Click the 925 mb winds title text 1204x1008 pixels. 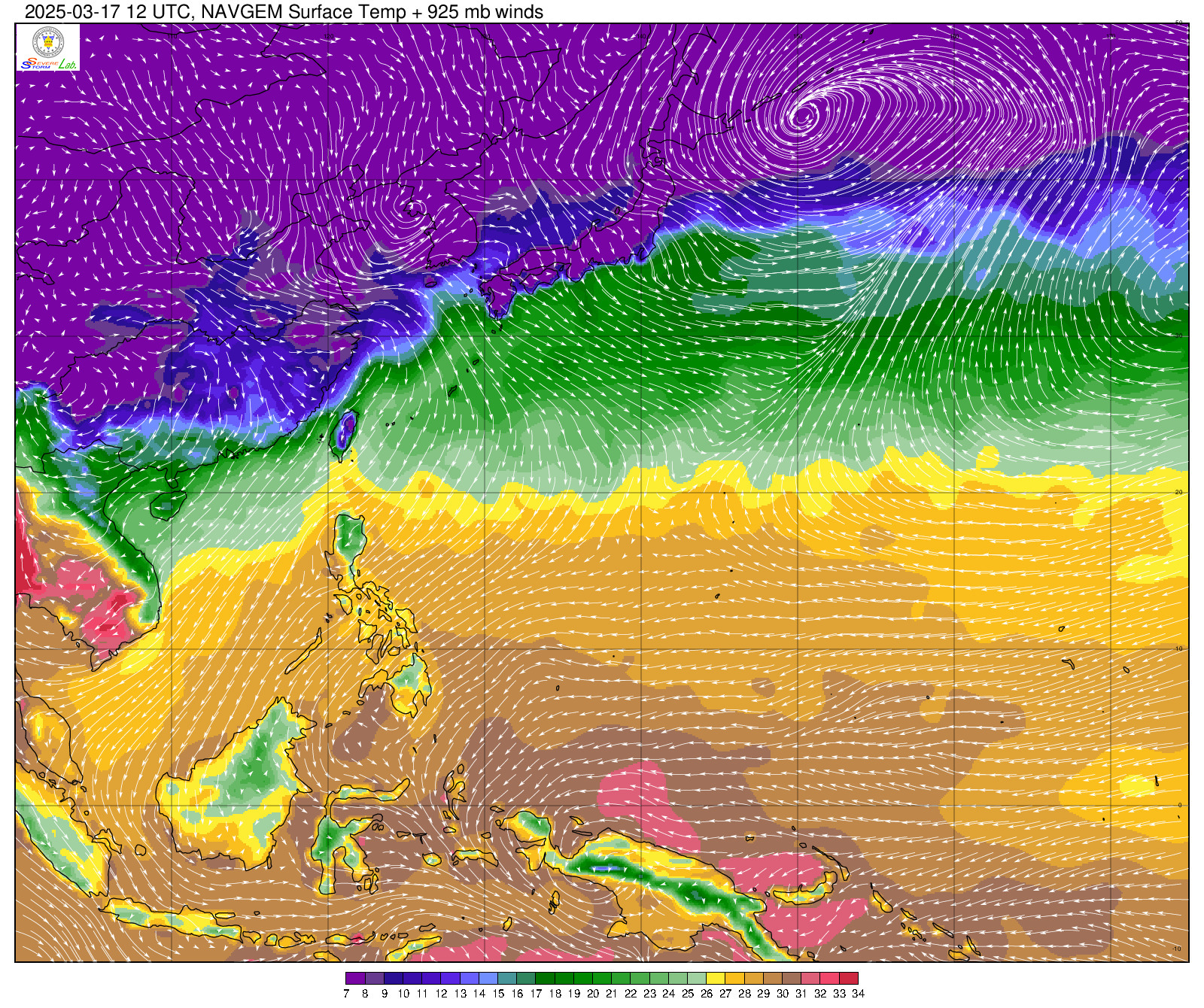(x=452, y=12)
